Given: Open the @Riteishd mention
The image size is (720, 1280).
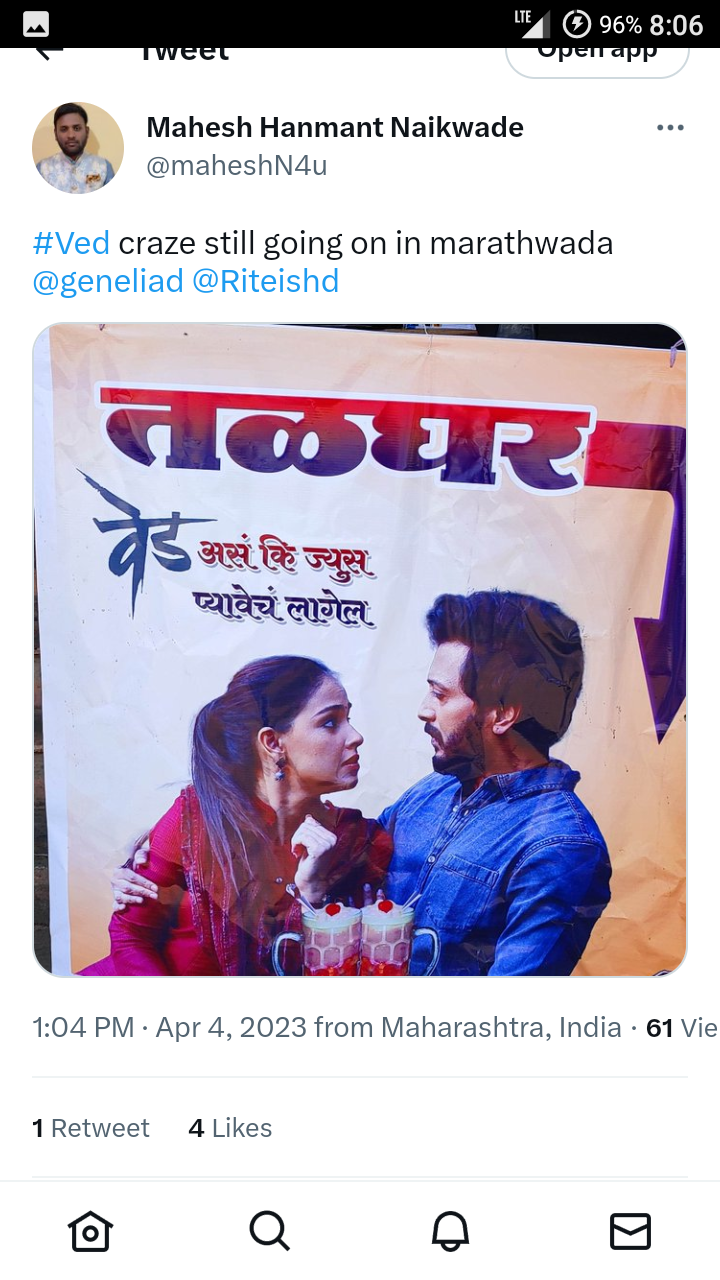Looking at the screenshot, I should pyautogui.click(x=265, y=281).
